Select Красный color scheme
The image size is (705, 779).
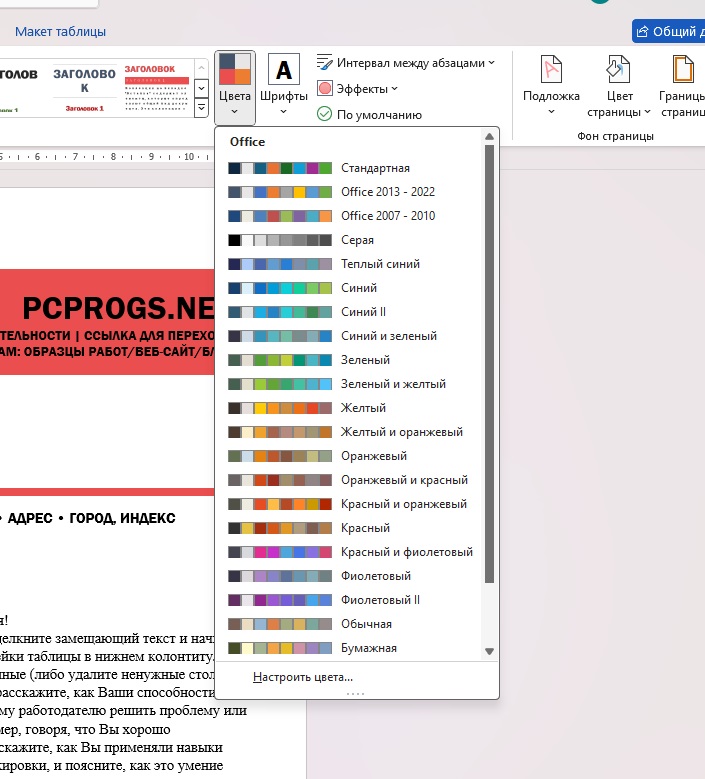pos(348,528)
